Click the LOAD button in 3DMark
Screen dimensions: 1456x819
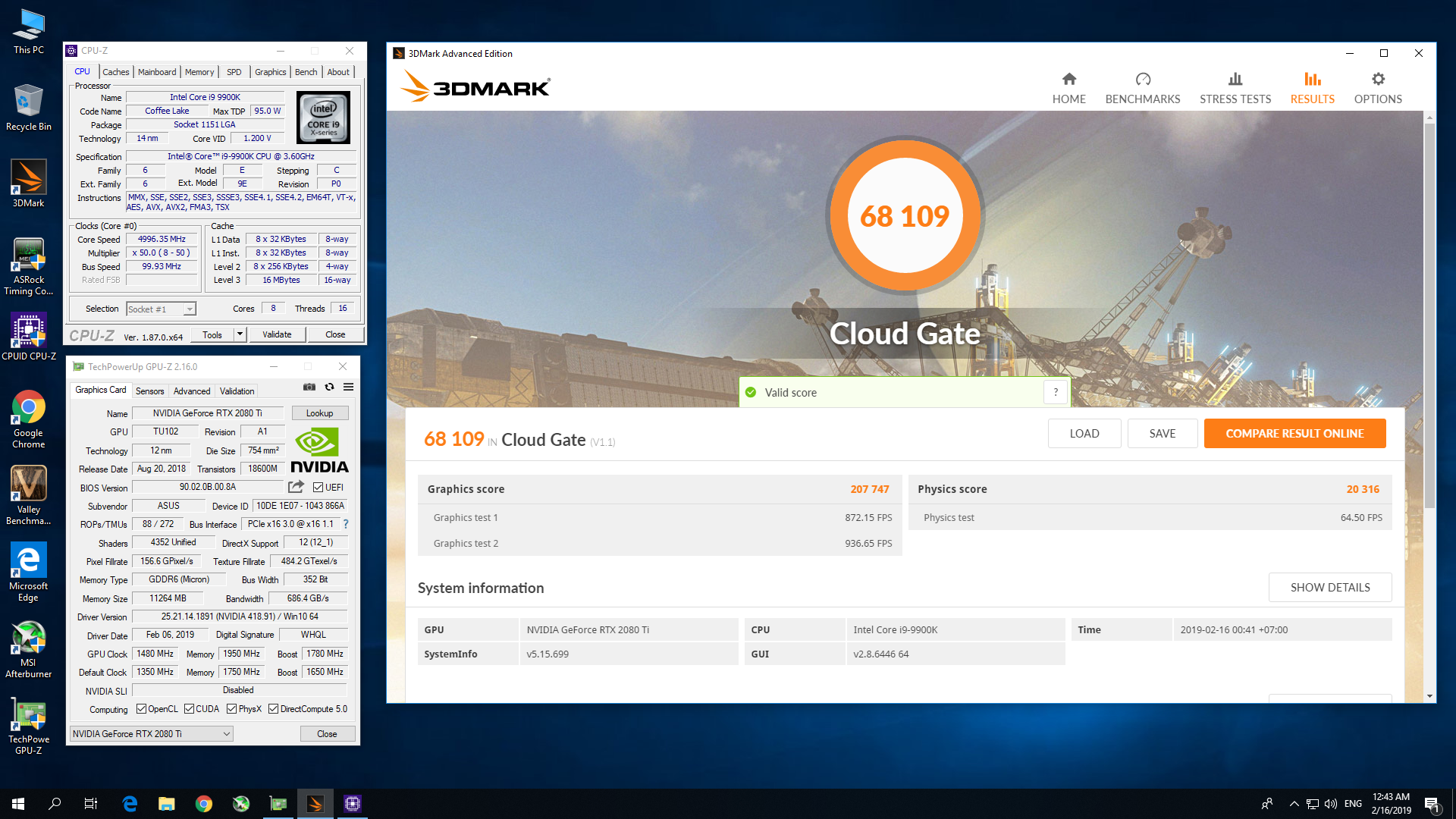point(1084,434)
